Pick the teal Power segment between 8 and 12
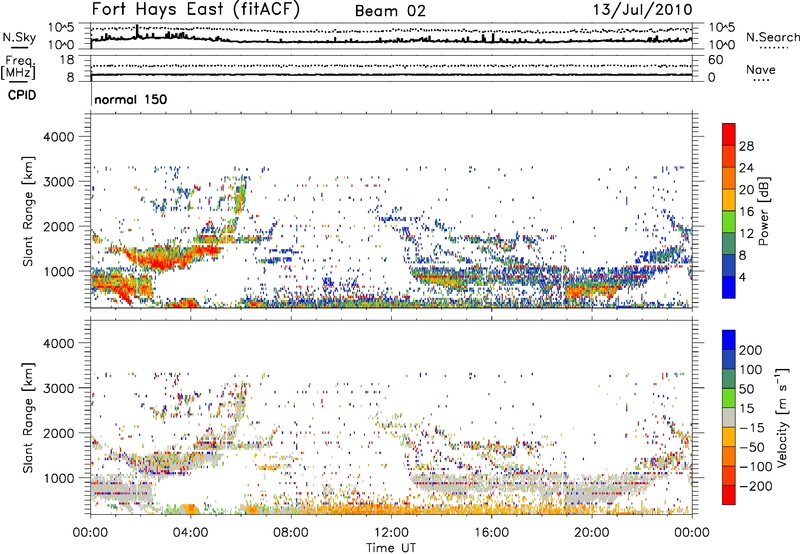Image resolution: width=800 pixels, height=554 pixels. click(729, 244)
